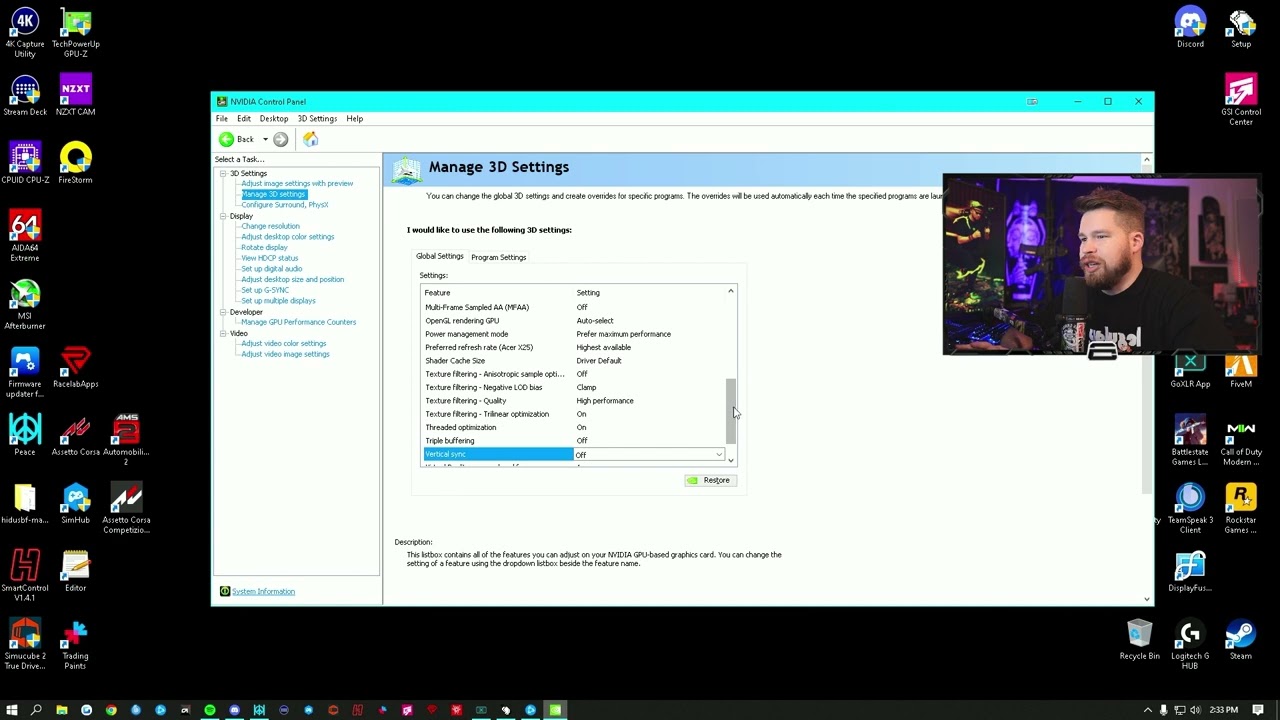The image size is (1280, 720).
Task: Open the System Information link
Action: pyautogui.click(x=264, y=592)
